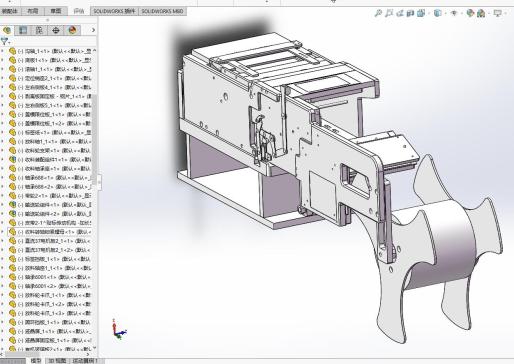Select the 标签纸<1> tree row text
Screen dimensions: 514x364
[x=54, y=132]
